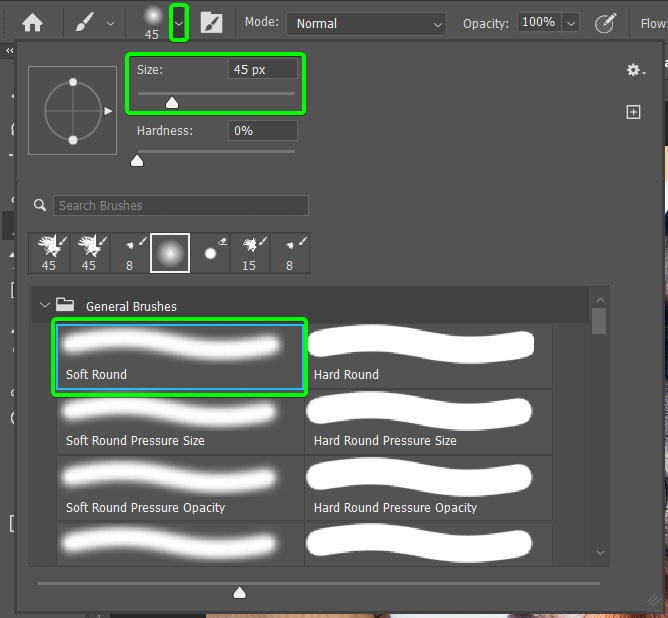
Task: Click the Opacity label text
Action: (486, 23)
